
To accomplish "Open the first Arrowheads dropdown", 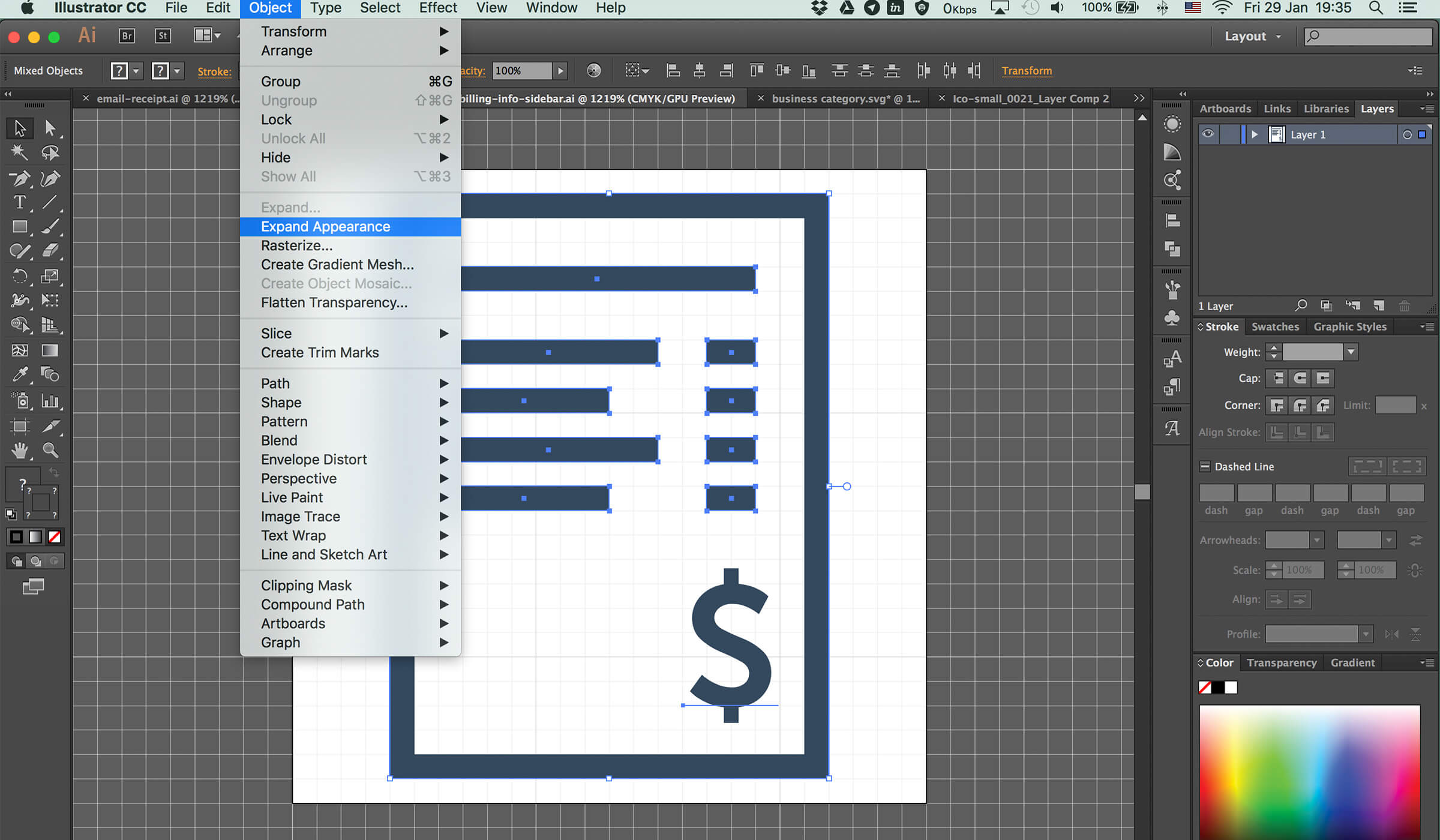I will tap(1316, 540).
